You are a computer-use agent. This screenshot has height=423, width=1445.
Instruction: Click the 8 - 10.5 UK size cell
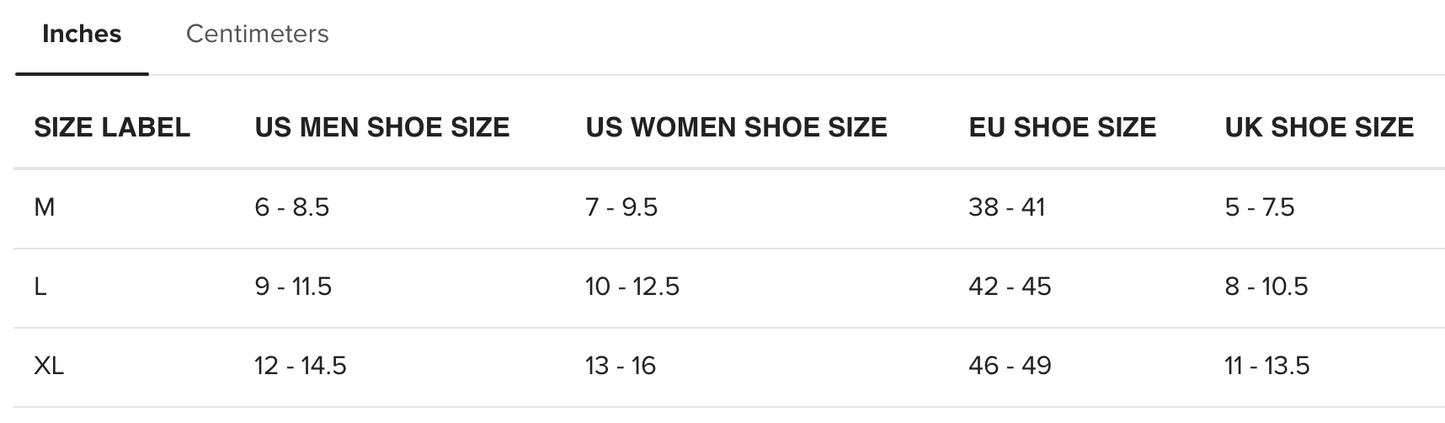[x=1266, y=287]
